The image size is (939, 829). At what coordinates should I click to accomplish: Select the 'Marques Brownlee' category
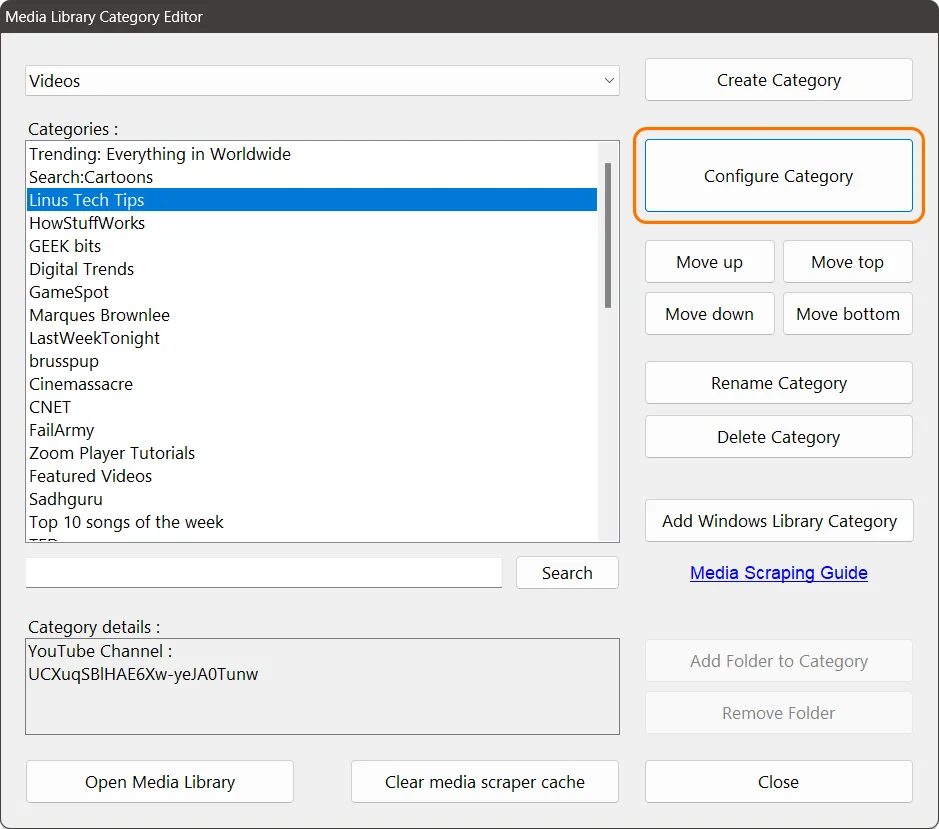click(312, 314)
